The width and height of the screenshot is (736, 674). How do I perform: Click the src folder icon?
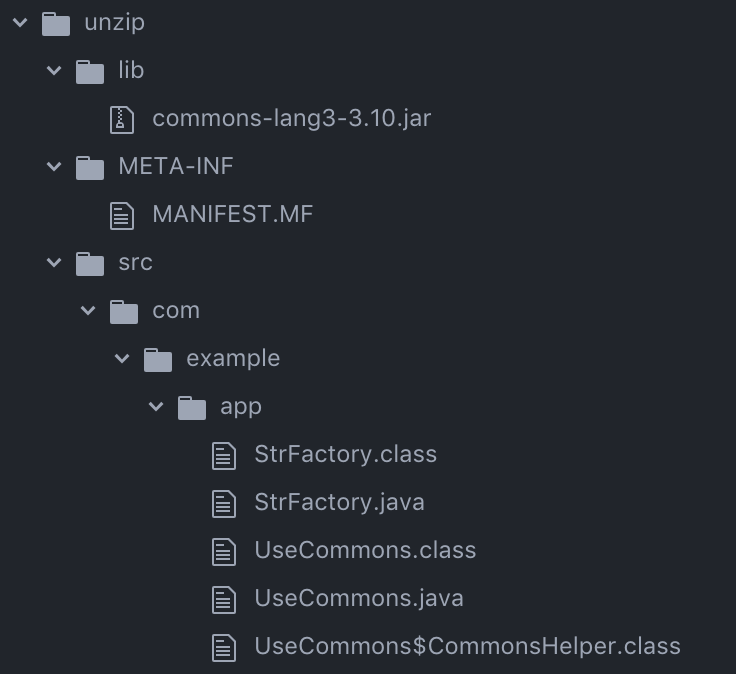point(90,263)
